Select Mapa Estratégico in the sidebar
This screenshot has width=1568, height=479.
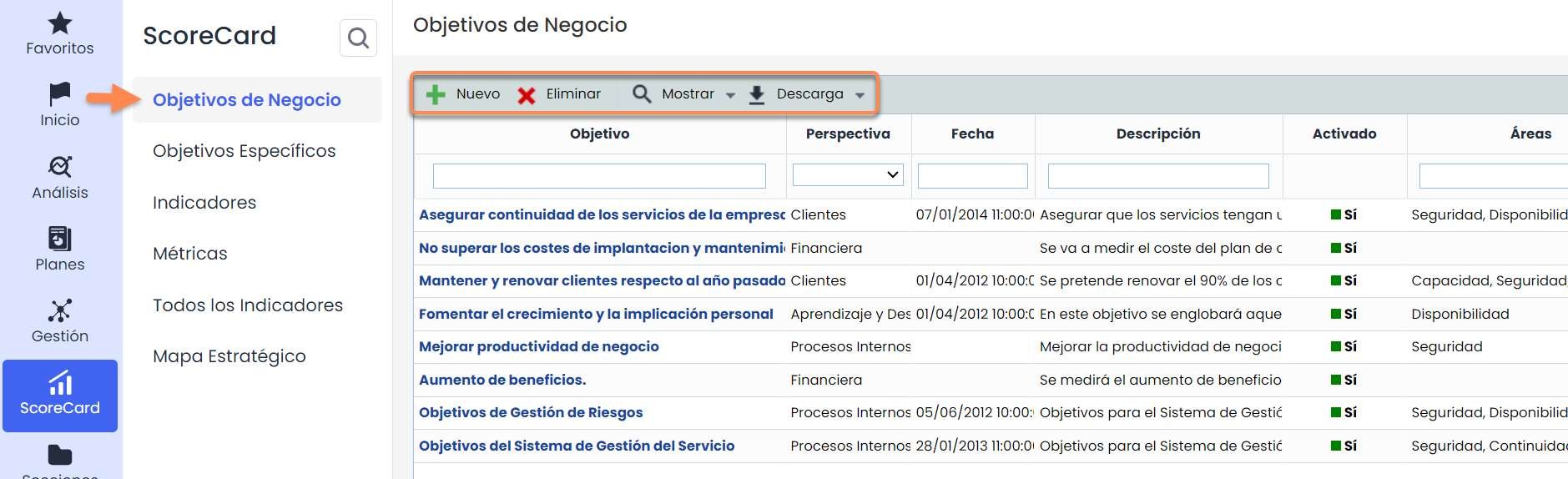pos(229,356)
